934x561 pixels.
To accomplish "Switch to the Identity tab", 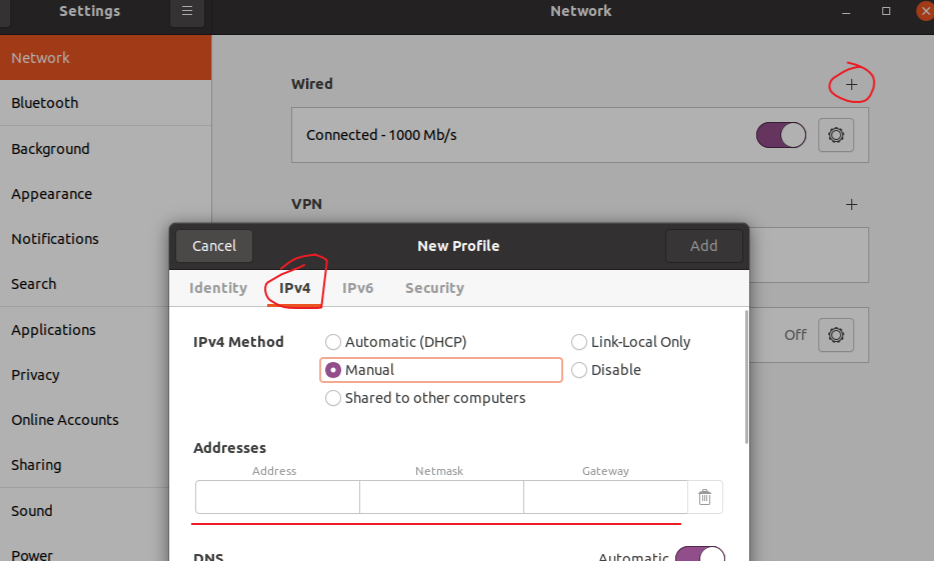I will tap(218, 288).
